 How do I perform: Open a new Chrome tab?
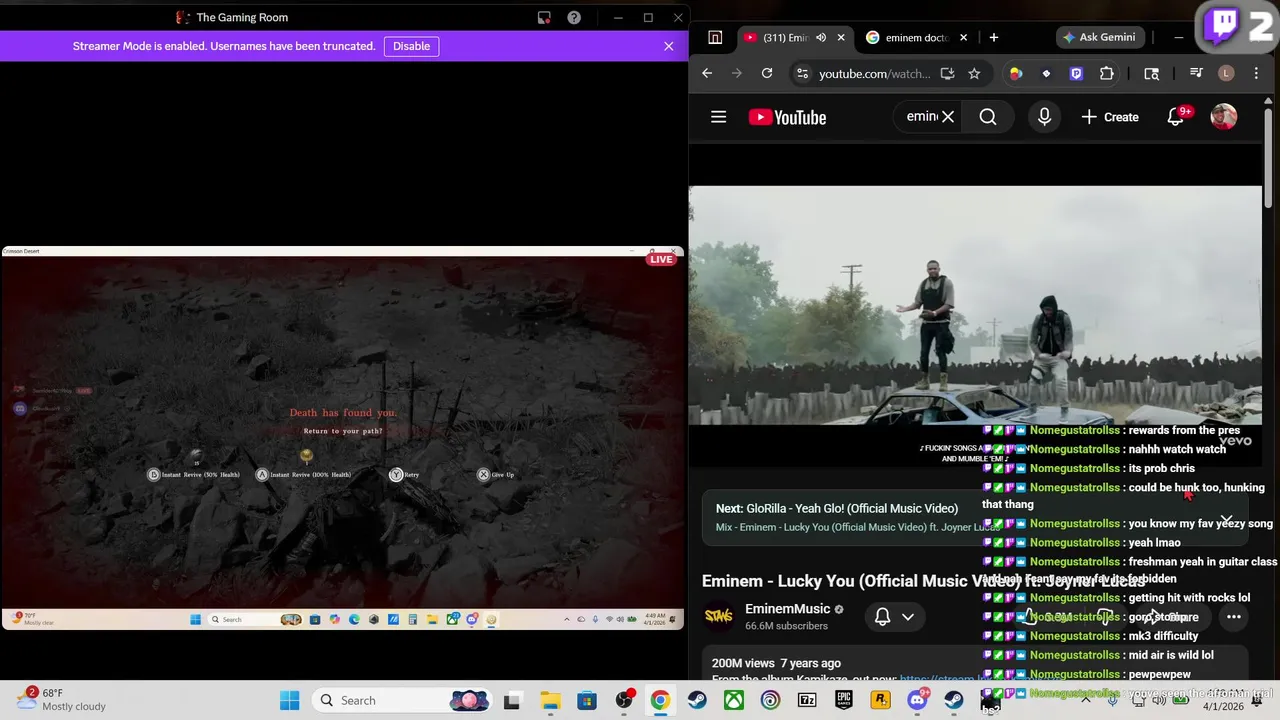[x=993, y=38]
